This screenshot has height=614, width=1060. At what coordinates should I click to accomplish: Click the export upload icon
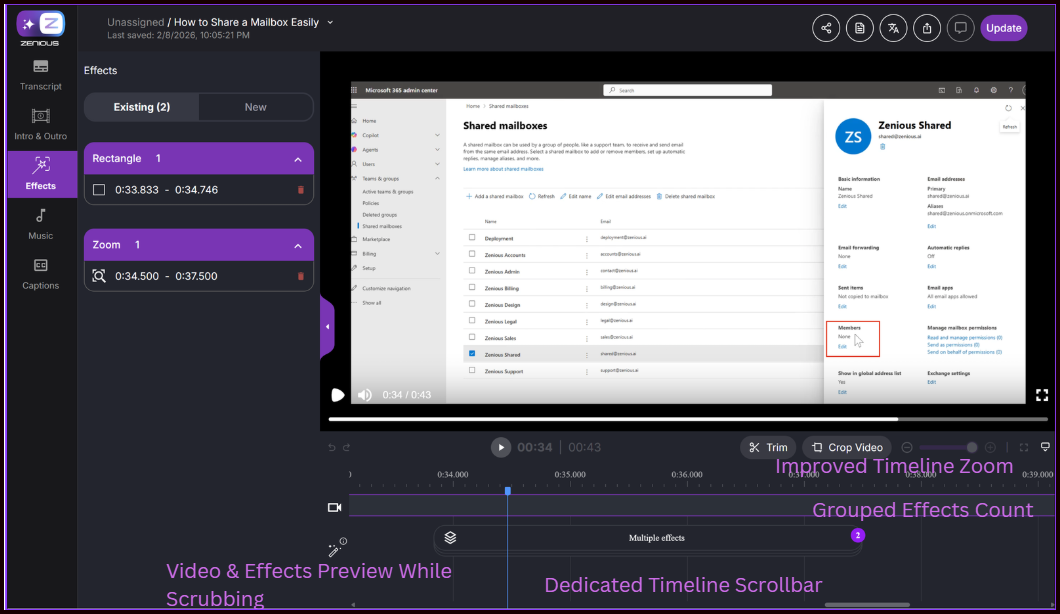pyautogui.click(x=927, y=28)
